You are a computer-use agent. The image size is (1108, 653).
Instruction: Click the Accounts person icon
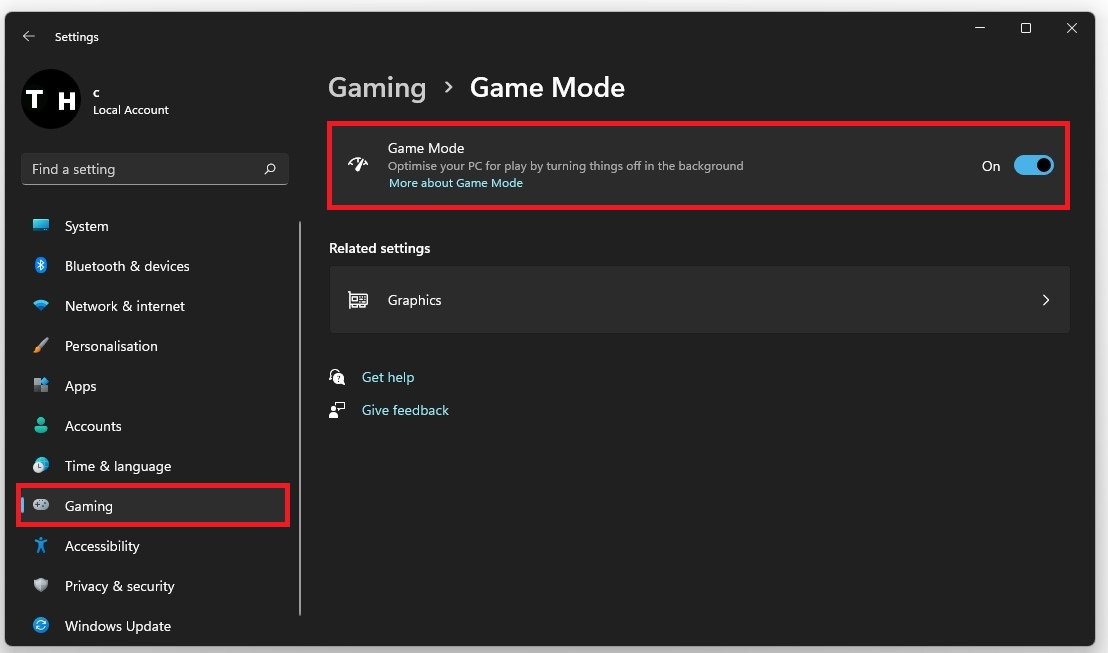41,426
